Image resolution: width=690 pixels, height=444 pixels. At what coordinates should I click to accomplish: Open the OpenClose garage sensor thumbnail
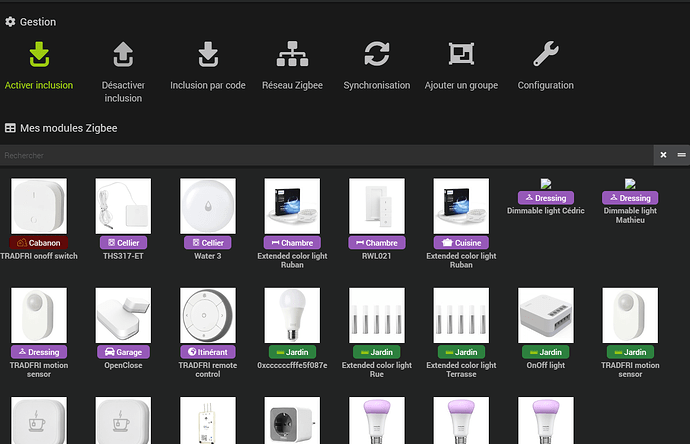(x=123, y=316)
